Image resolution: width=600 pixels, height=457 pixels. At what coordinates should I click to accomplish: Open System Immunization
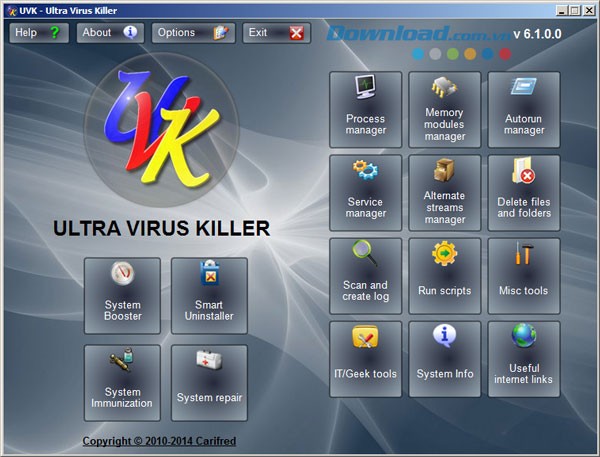(x=122, y=383)
